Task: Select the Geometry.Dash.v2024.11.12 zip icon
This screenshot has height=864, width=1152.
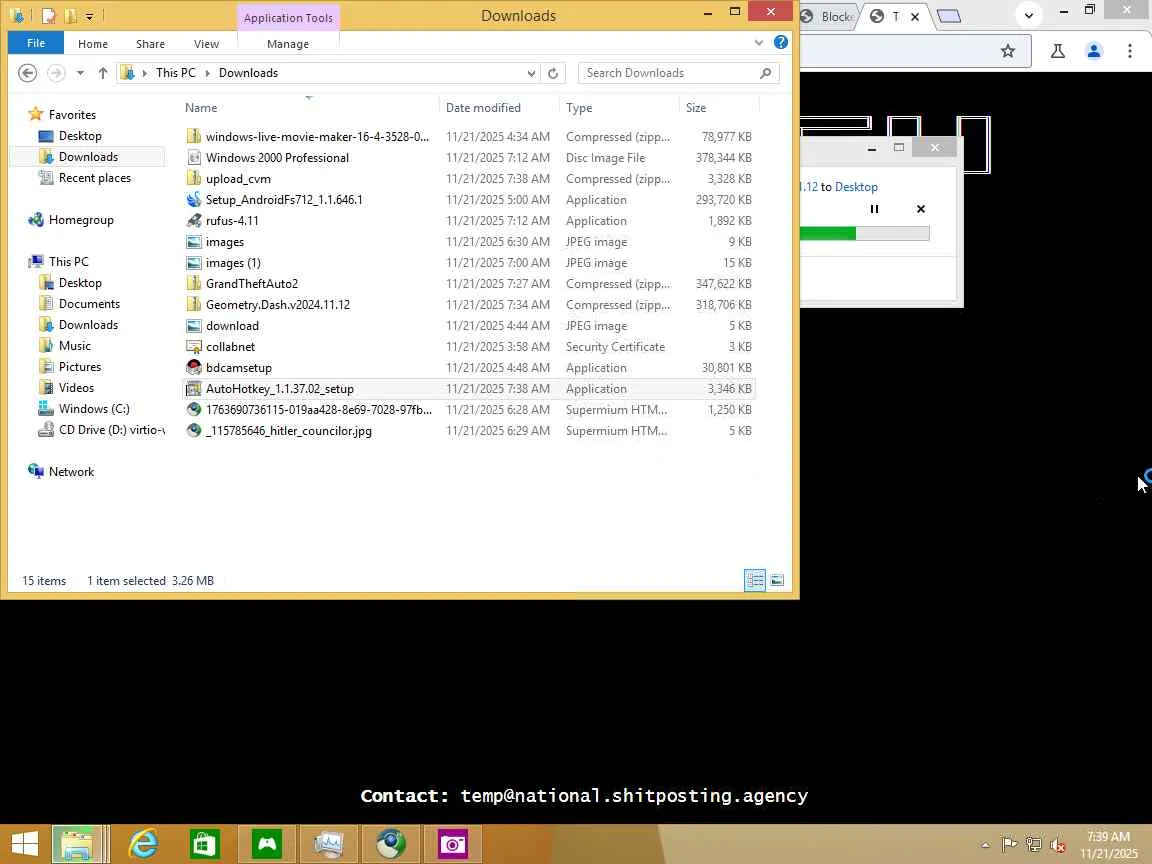Action: tap(194, 304)
